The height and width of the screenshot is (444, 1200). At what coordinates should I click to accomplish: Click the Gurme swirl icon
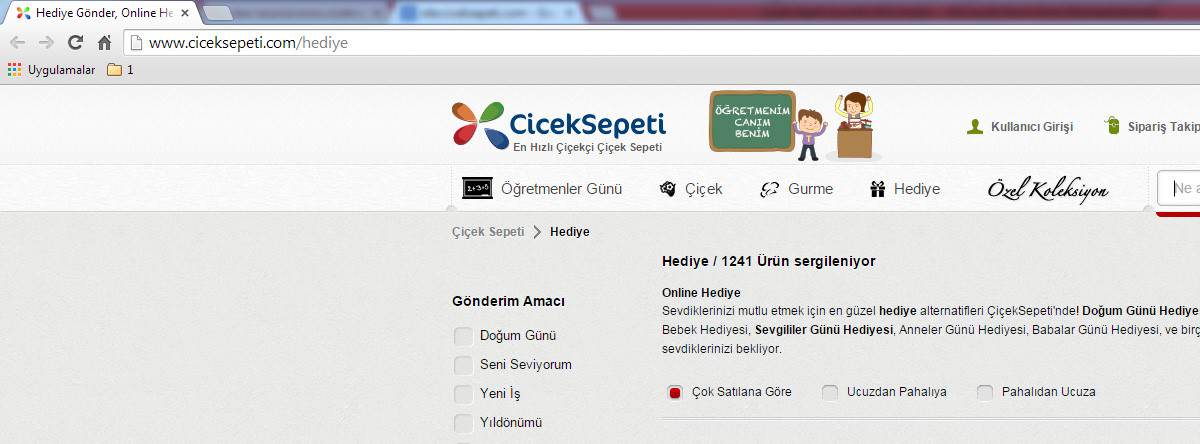tap(769, 189)
